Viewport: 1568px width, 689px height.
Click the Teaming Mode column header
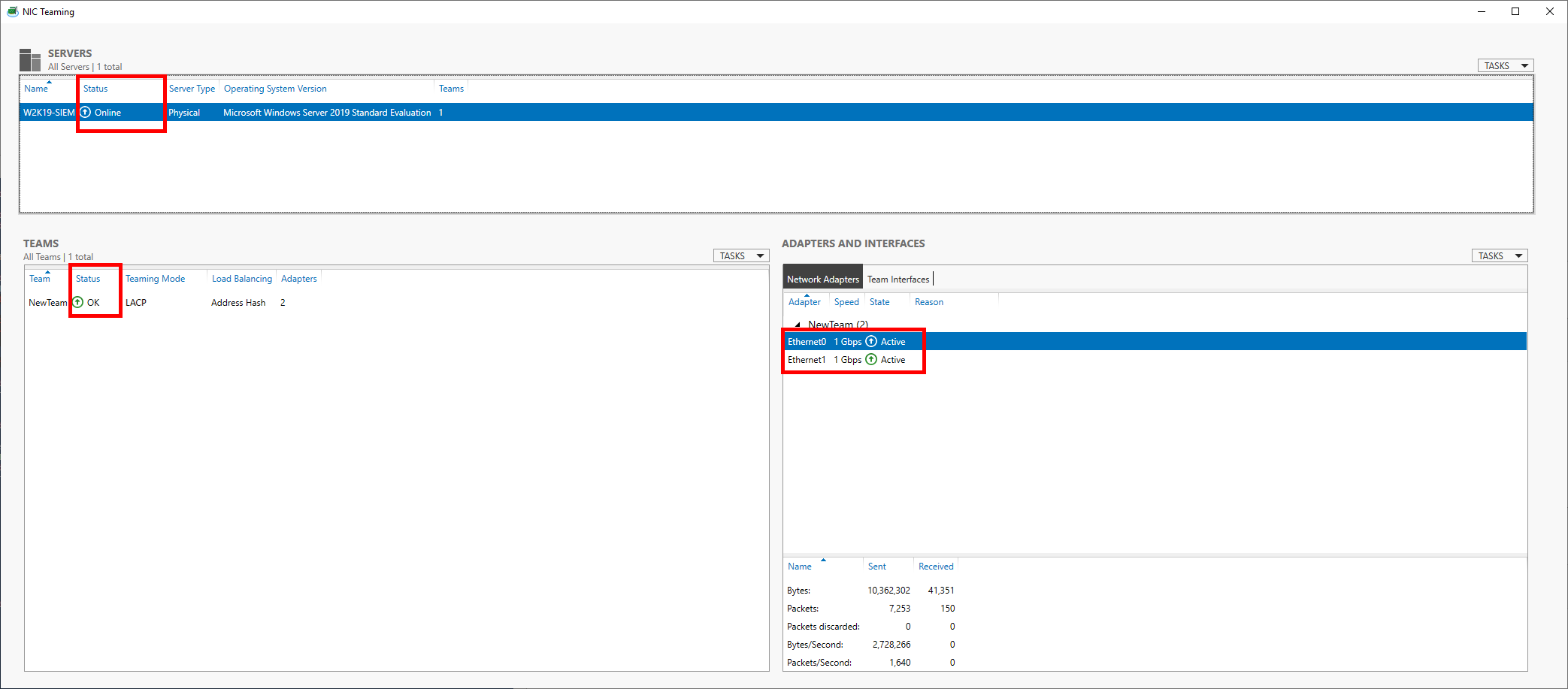(155, 278)
